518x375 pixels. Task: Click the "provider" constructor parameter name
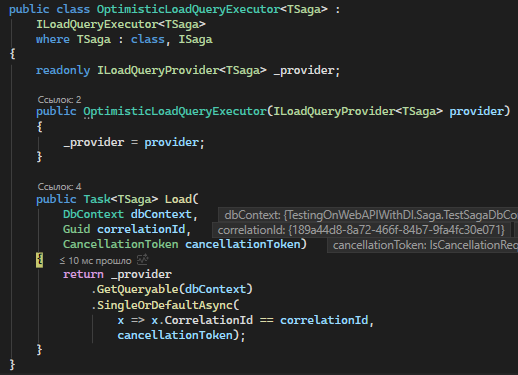pos(476,111)
